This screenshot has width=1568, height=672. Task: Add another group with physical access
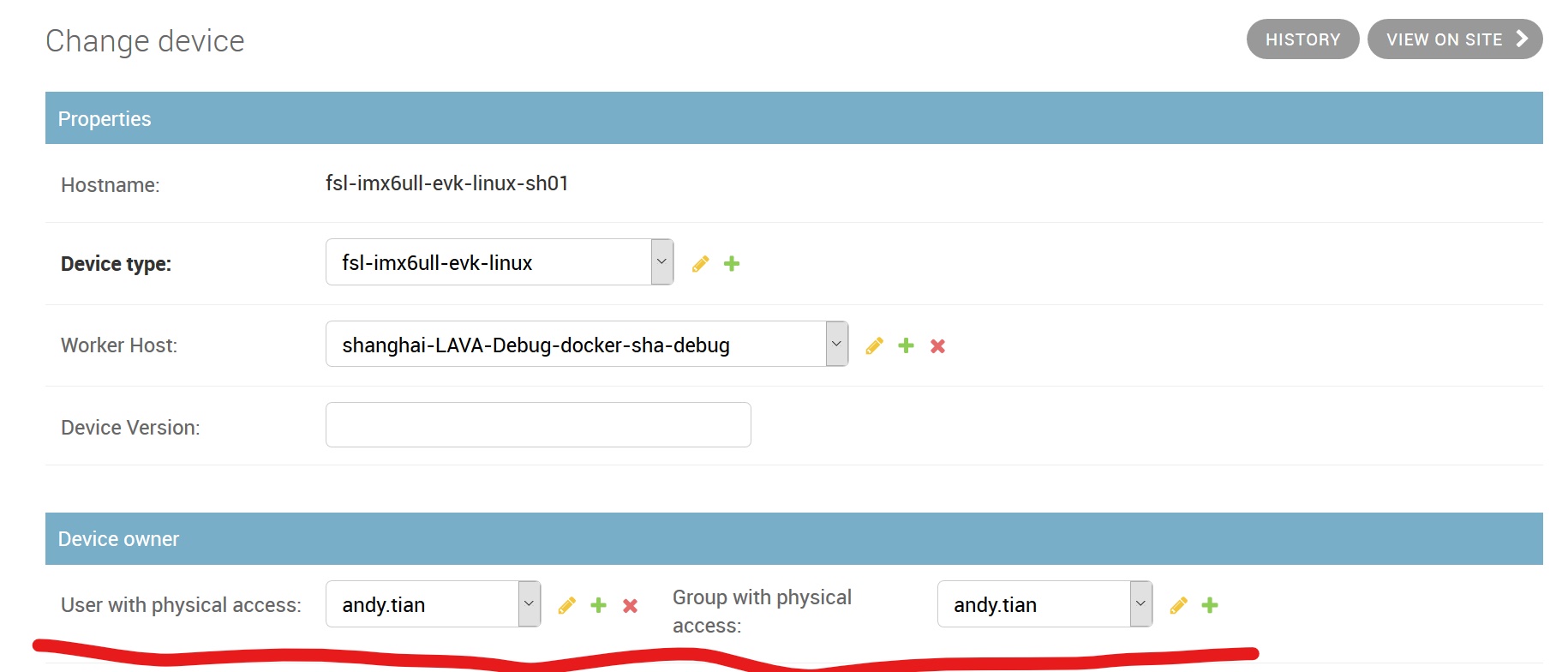(1210, 606)
